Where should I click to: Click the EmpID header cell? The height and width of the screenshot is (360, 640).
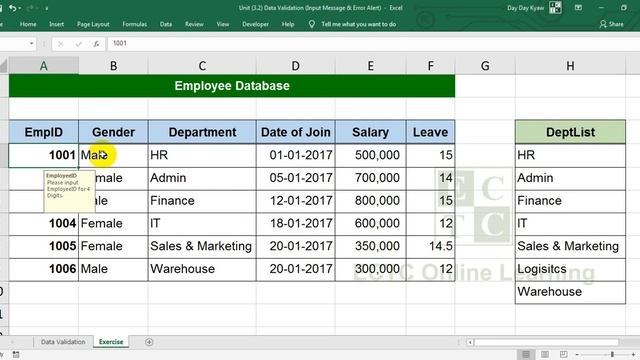pos(44,132)
